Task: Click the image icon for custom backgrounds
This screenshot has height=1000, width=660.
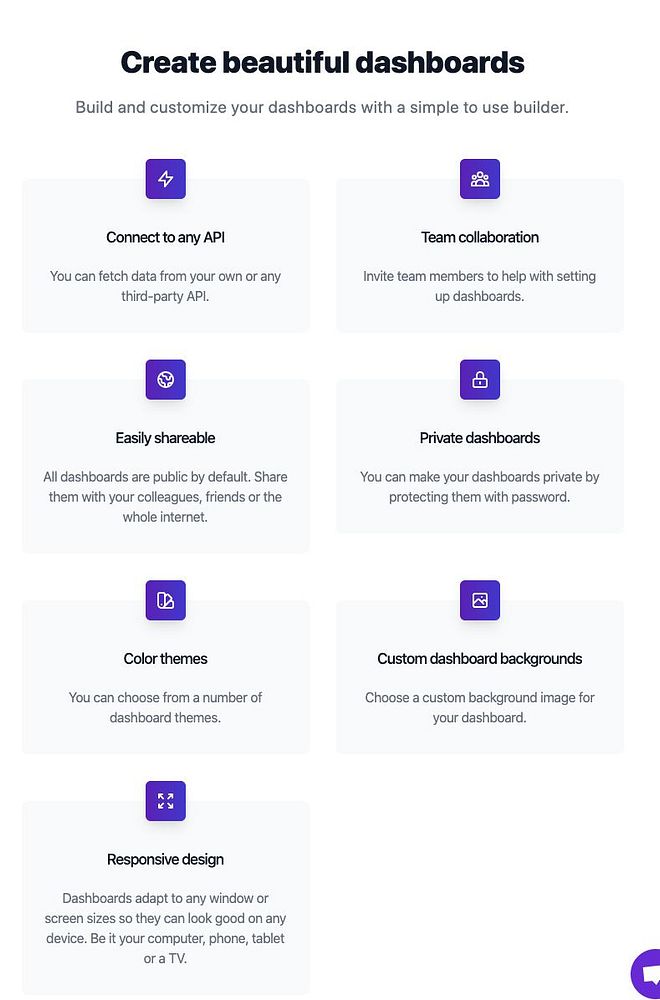Action: 480,600
